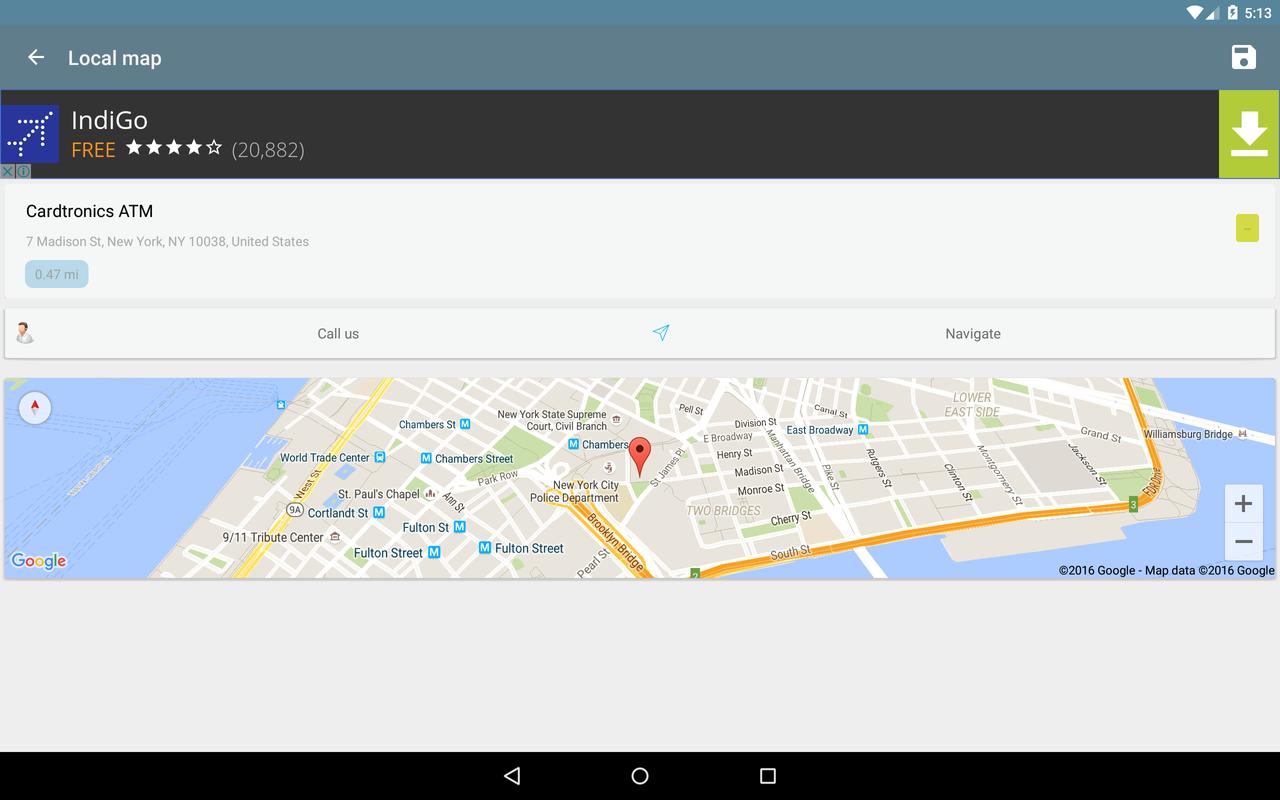The height and width of the screenshot is (800, 1280).
Task: Tap St. Paul's Chapel marker icon
Action: (430, 494)
